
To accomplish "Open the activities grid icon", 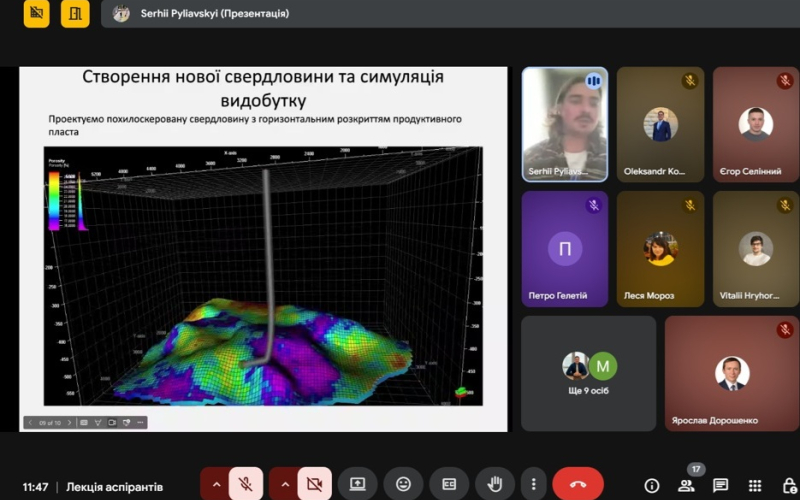I will click(x=755, y=485).
